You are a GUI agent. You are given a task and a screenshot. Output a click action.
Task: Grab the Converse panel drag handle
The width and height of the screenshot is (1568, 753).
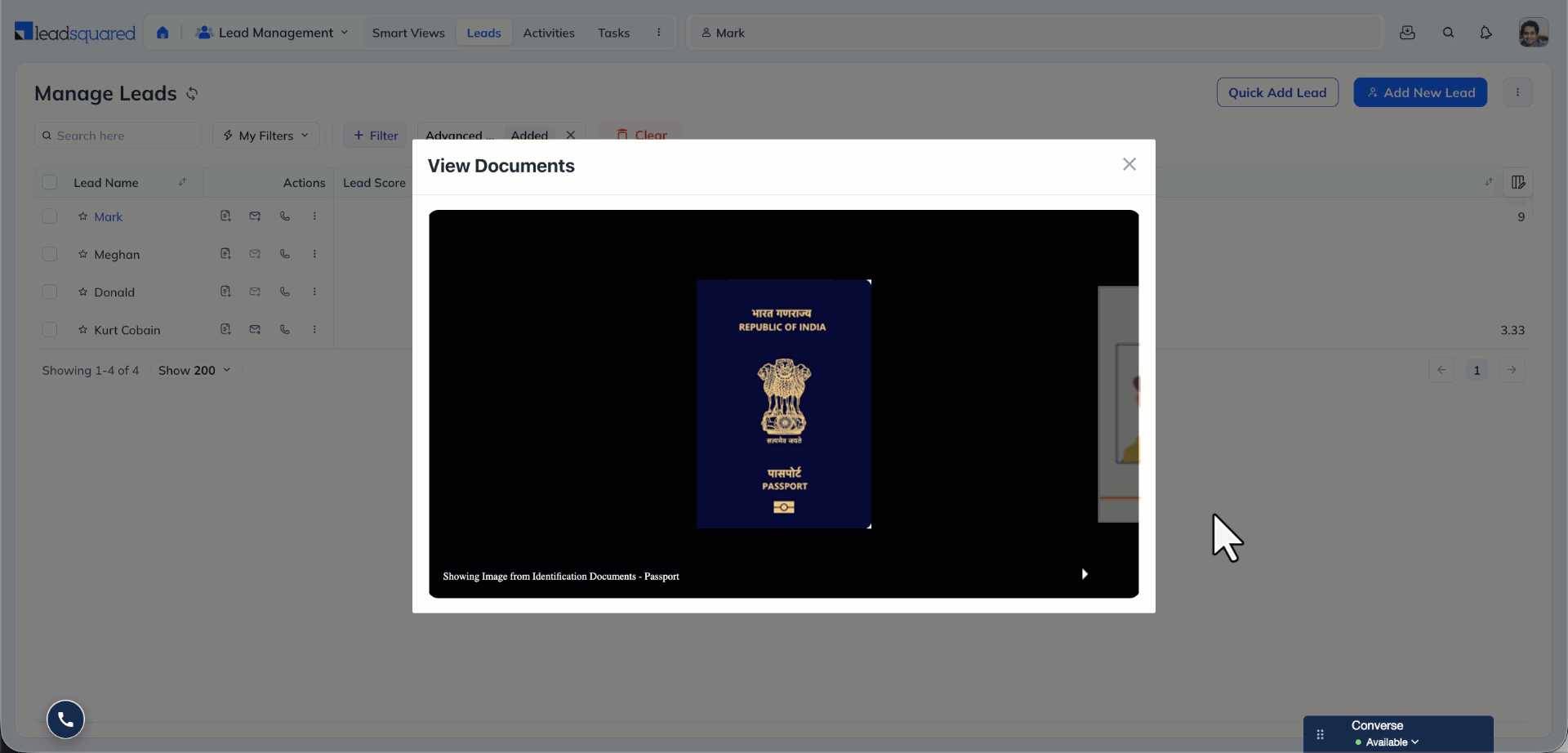(1320, 734)
